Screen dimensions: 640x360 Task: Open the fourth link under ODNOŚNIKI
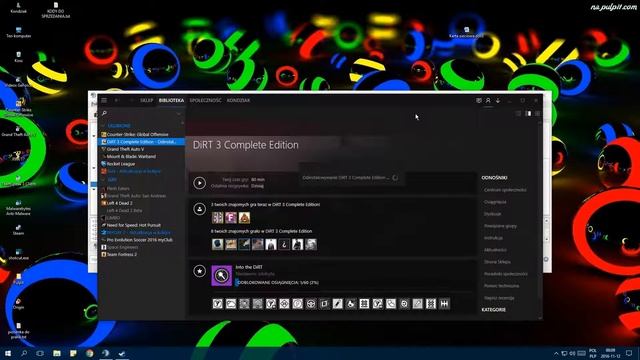tap(500, 226)
